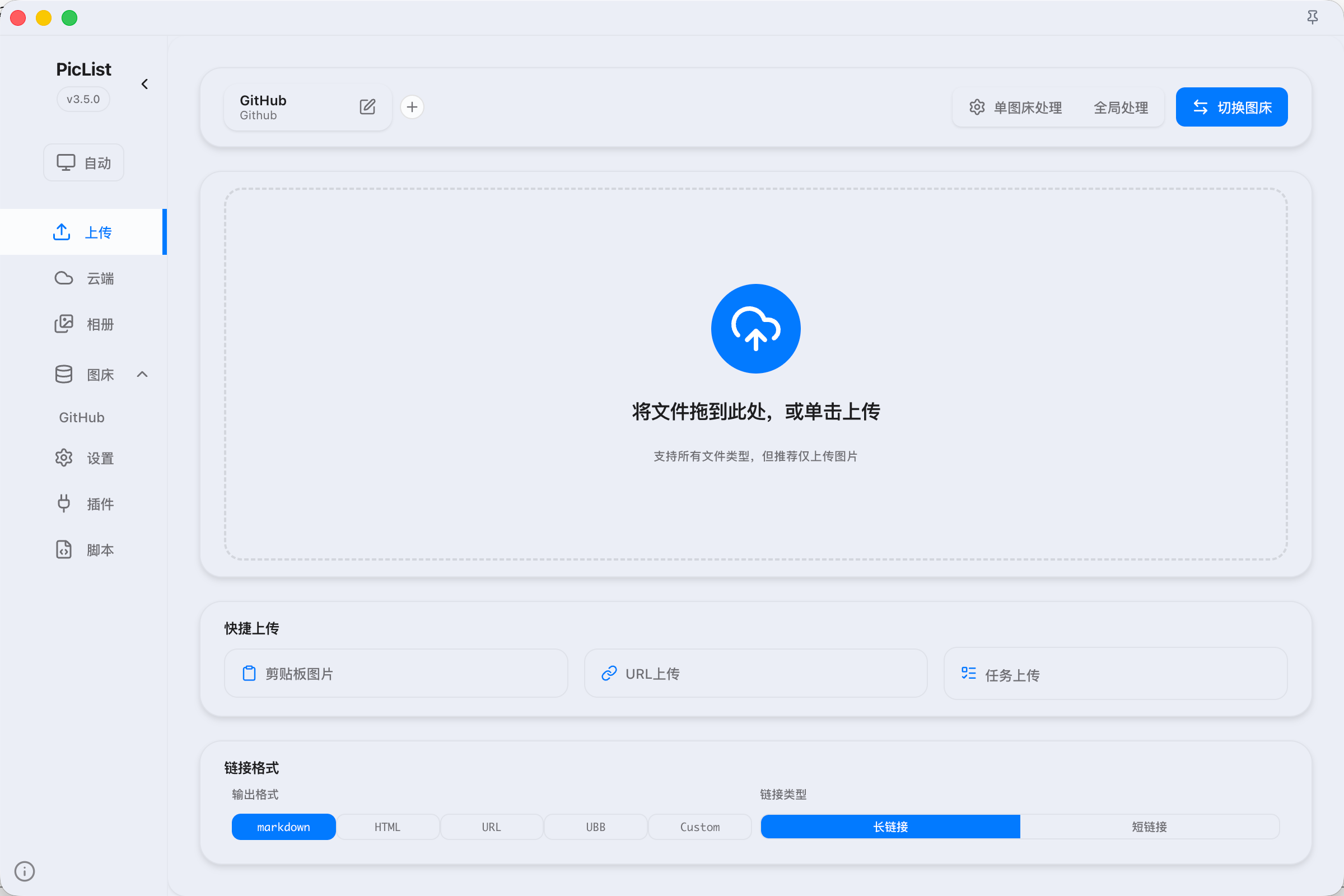Image resolution: width=1344 pixels, height=896 pixels.
Task: Toggle the 自动 theme mode button
Action: coord(83,163)
